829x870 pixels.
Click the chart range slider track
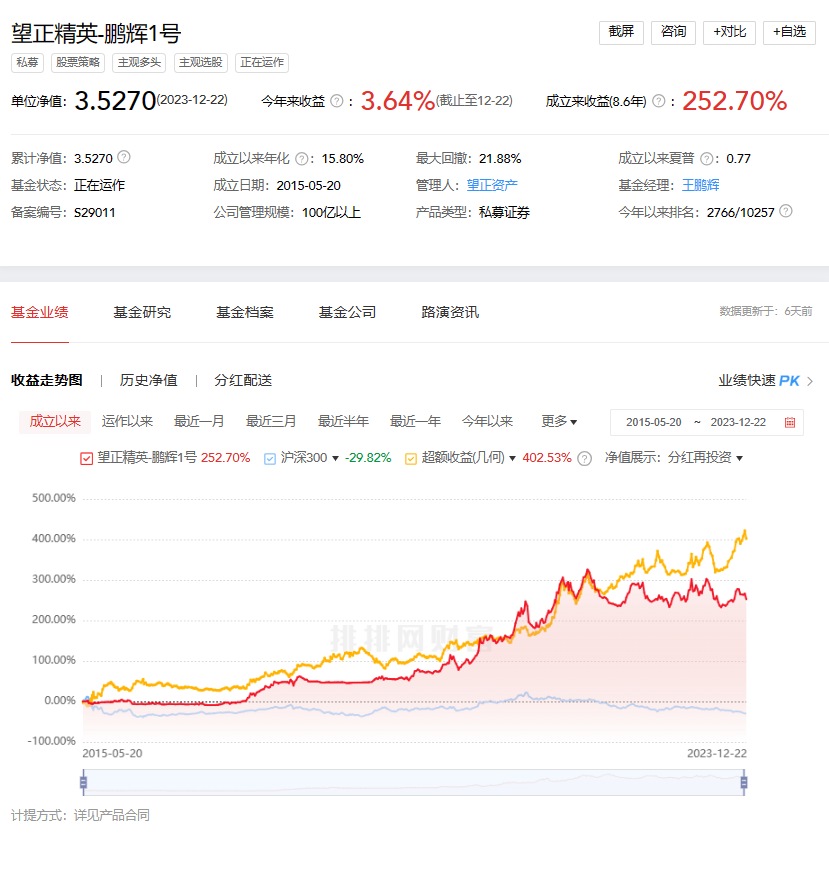pyautogui.click(x=413, y=782)
